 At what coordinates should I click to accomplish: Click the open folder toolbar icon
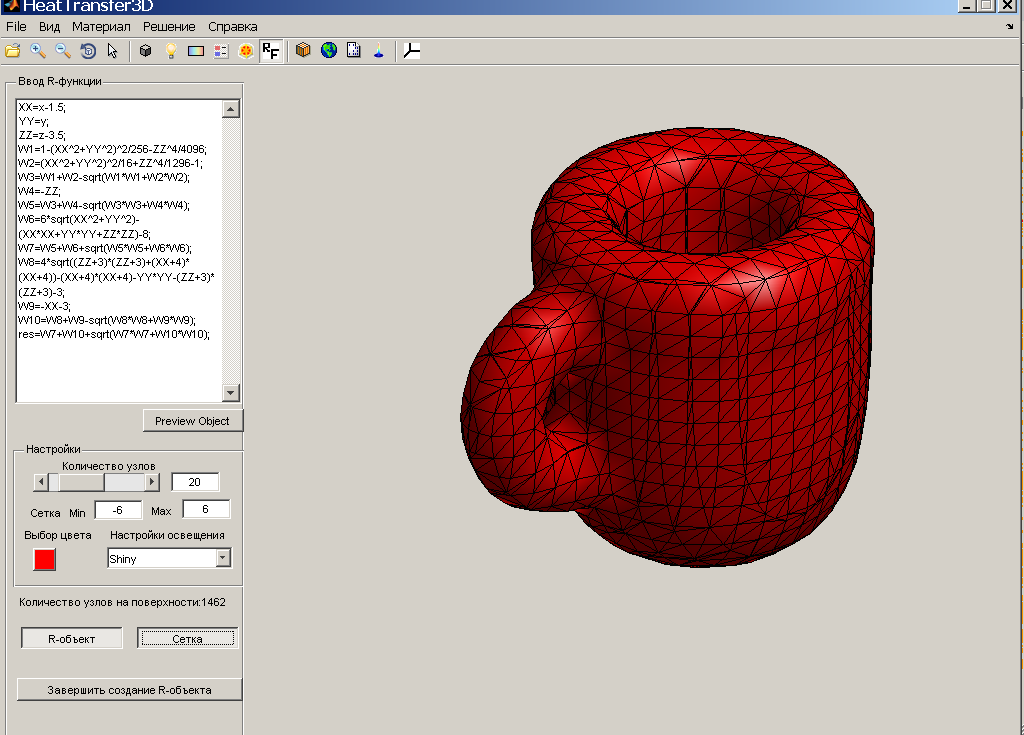tap(13, 51)
